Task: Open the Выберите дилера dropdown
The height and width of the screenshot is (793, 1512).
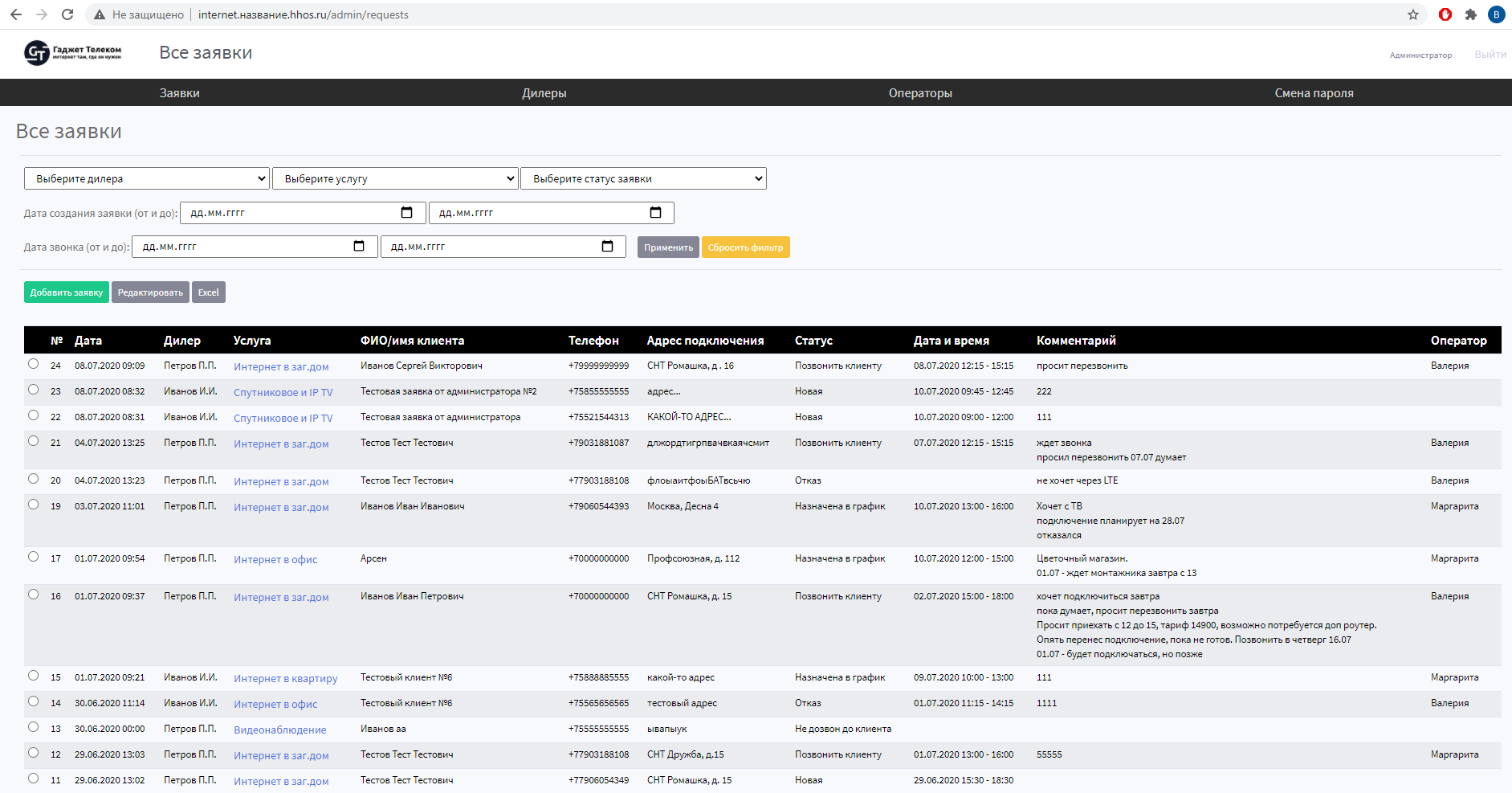Action: (x=147, y=178)
